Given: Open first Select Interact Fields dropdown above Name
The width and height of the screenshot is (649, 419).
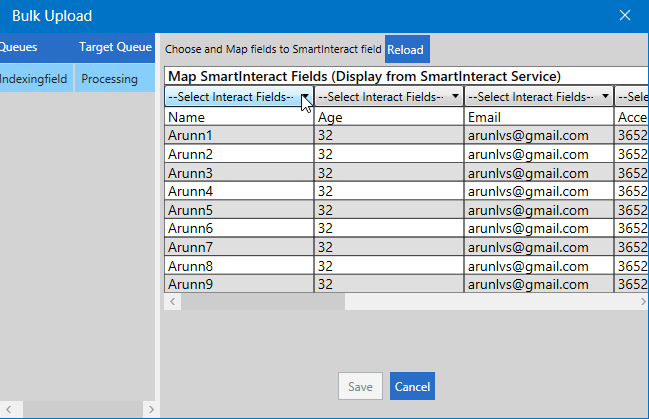Looking at the screenshot, I should [x=239, y=97].
